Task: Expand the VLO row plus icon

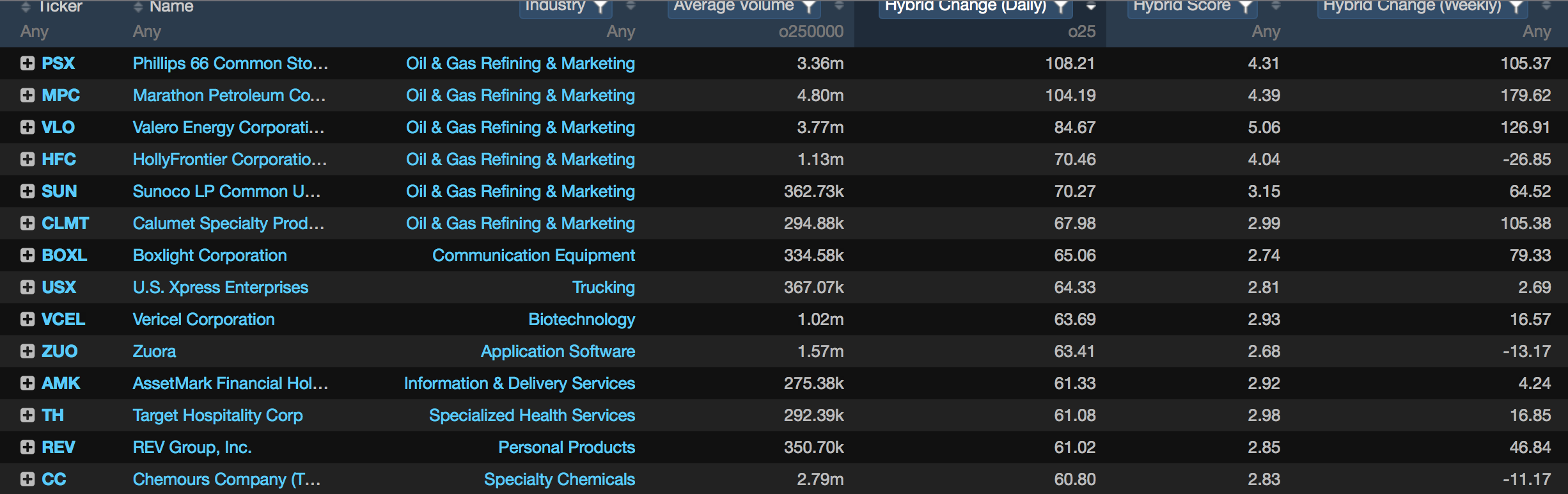Action: tap(27, 127)
